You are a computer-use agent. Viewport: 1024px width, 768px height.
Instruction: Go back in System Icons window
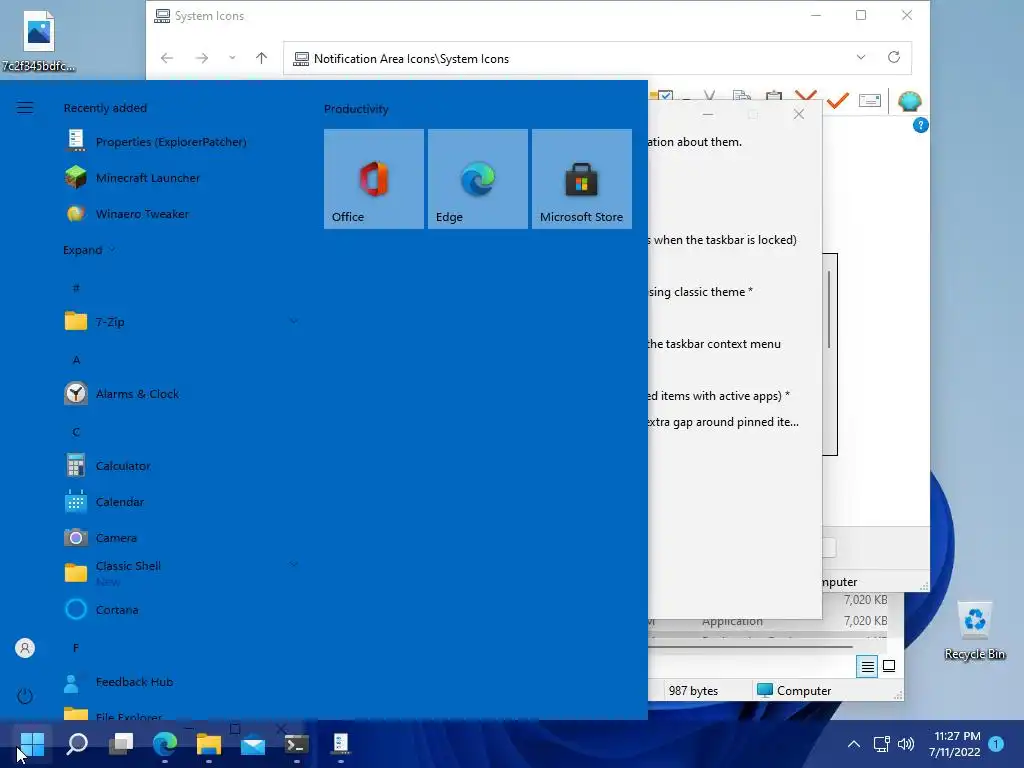(167, 58)
